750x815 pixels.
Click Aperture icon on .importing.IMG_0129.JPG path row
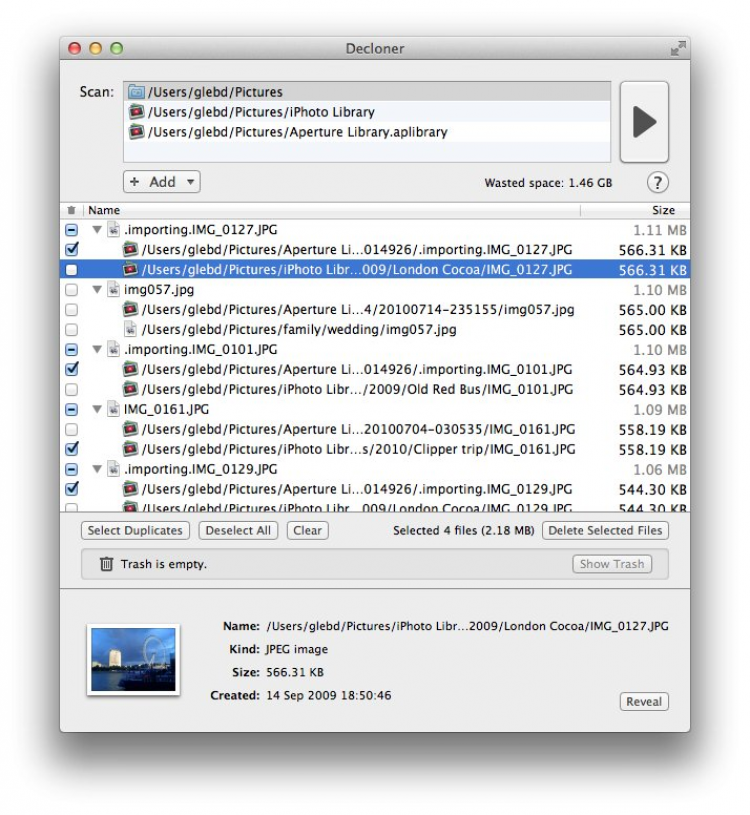pyautogui.click(x=130, y=489)
